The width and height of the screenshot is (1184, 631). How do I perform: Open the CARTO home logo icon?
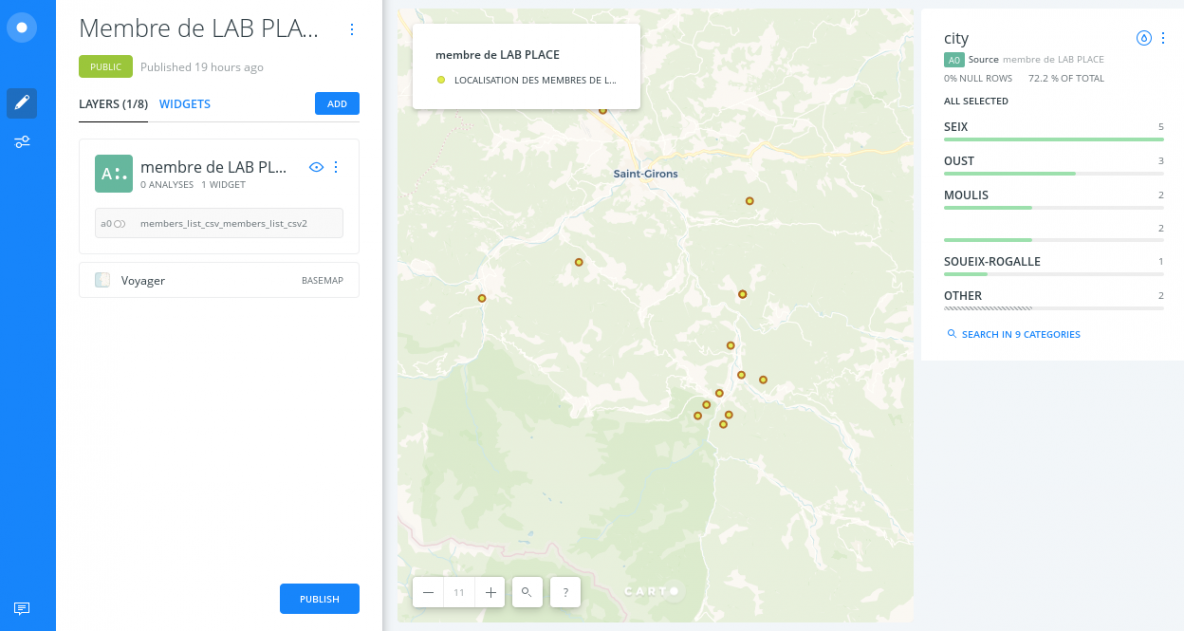22,28
